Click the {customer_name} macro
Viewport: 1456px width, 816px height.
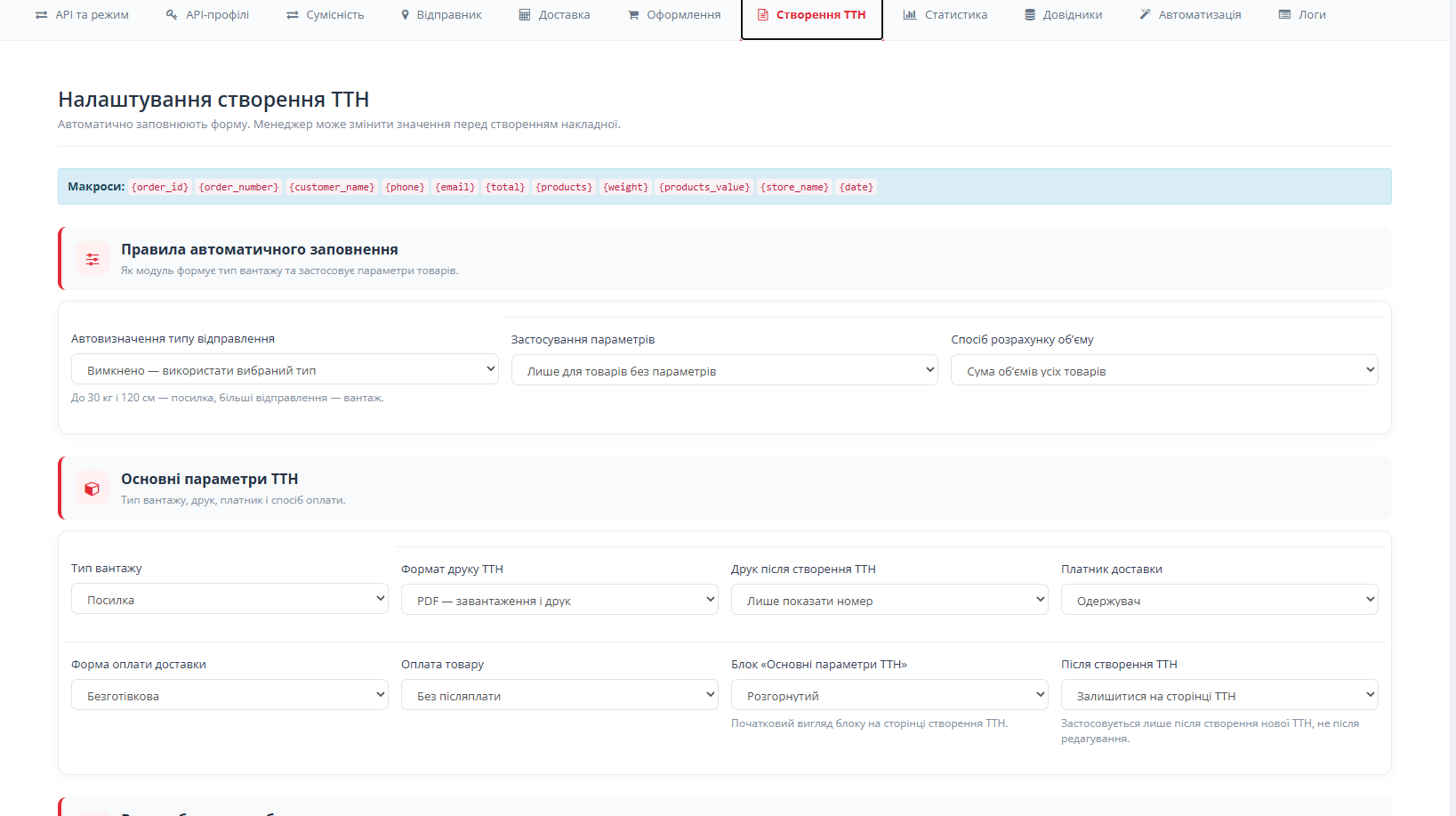(332, 187)
